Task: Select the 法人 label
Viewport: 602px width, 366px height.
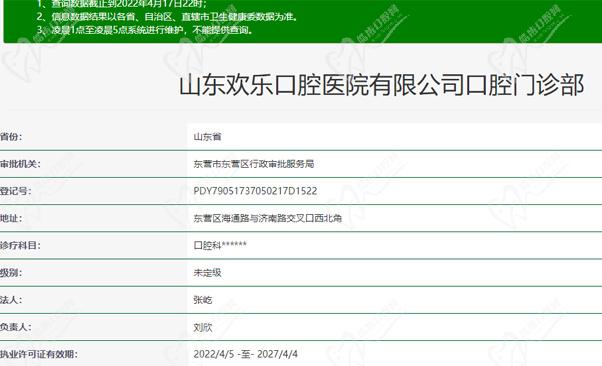Action: coord(11,300)
